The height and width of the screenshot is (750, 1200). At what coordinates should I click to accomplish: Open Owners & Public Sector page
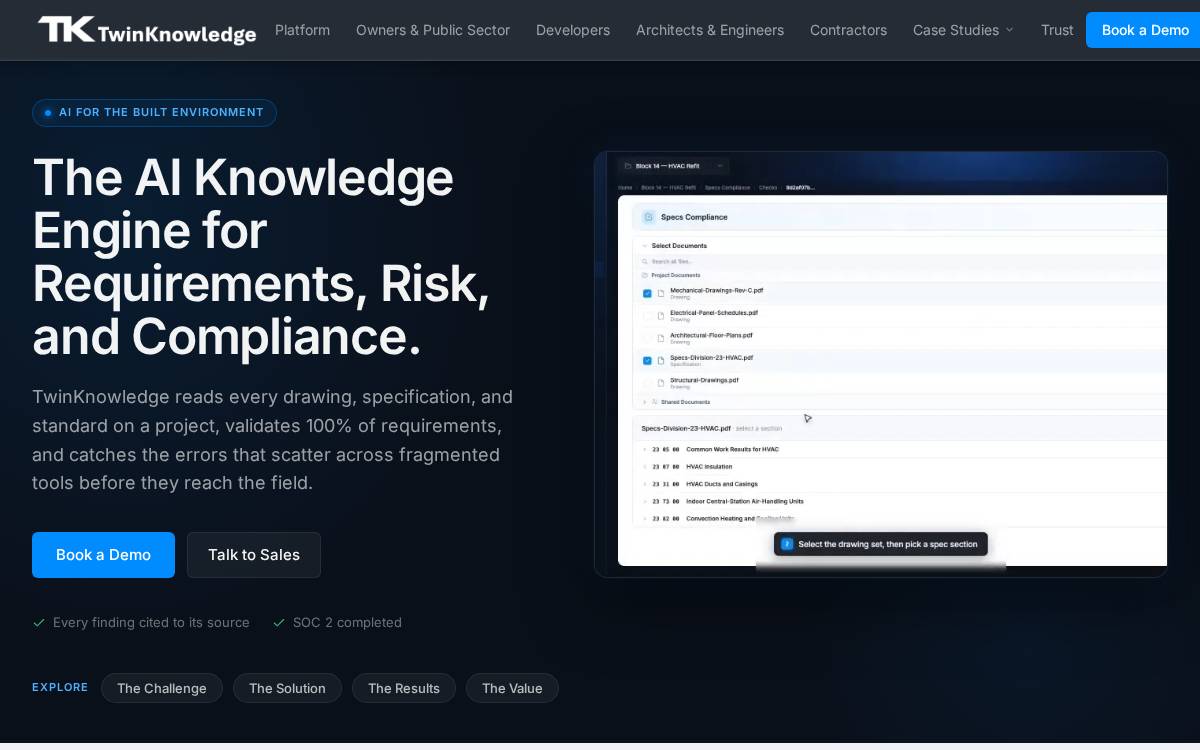pos(433,30)
